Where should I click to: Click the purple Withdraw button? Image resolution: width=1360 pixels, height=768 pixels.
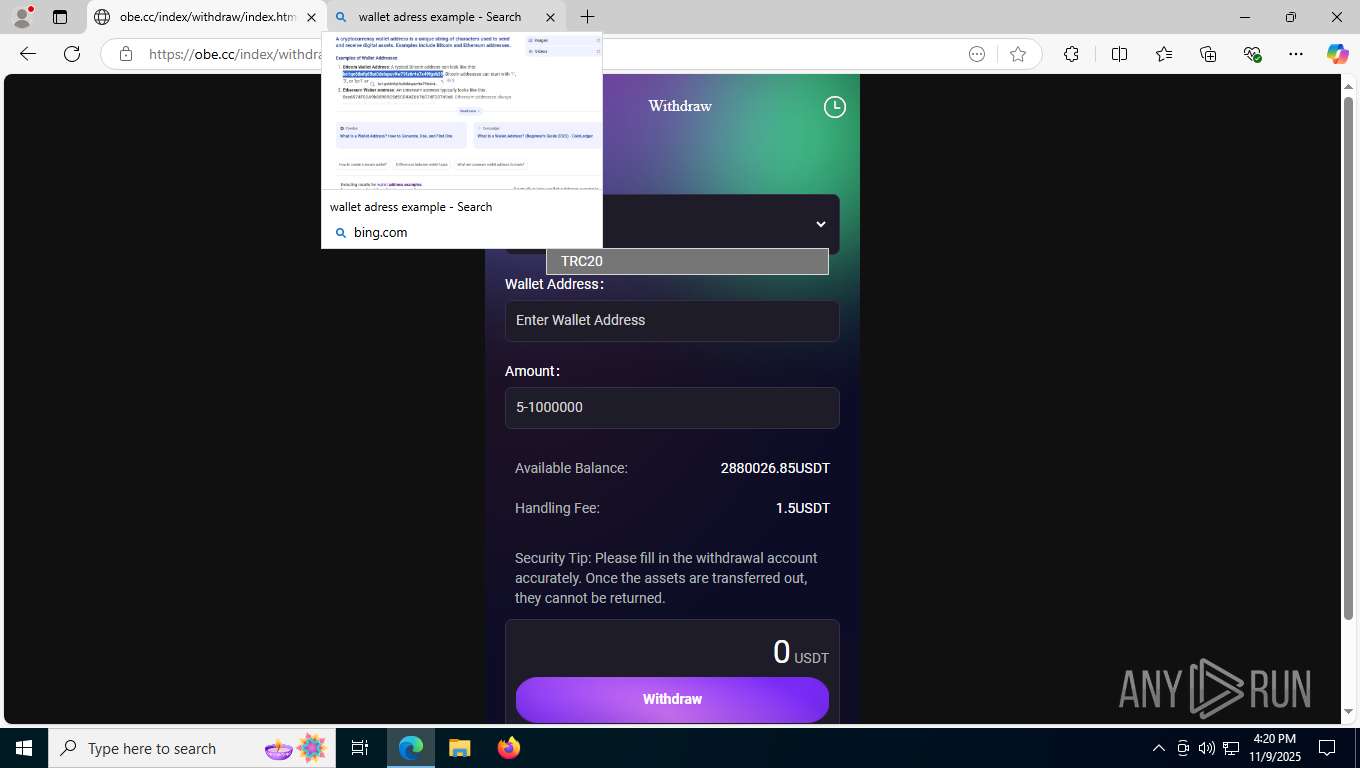(x=672, y=699)
